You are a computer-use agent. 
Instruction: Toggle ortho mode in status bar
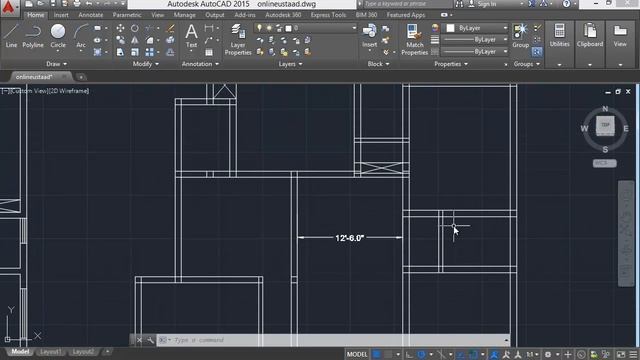click(x=409, y=354)
